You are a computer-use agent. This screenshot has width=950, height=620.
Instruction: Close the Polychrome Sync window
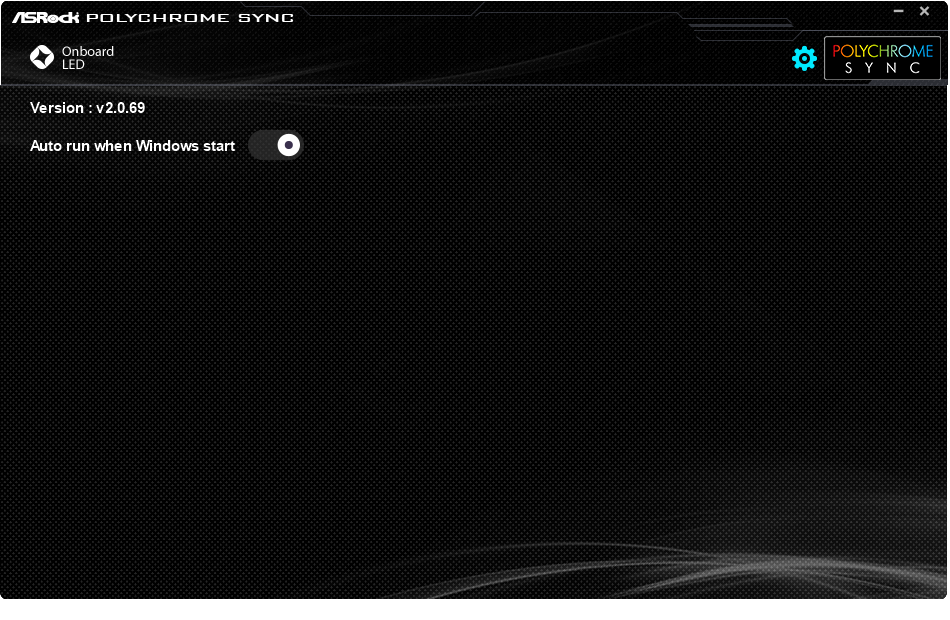[x=925, y=11]
